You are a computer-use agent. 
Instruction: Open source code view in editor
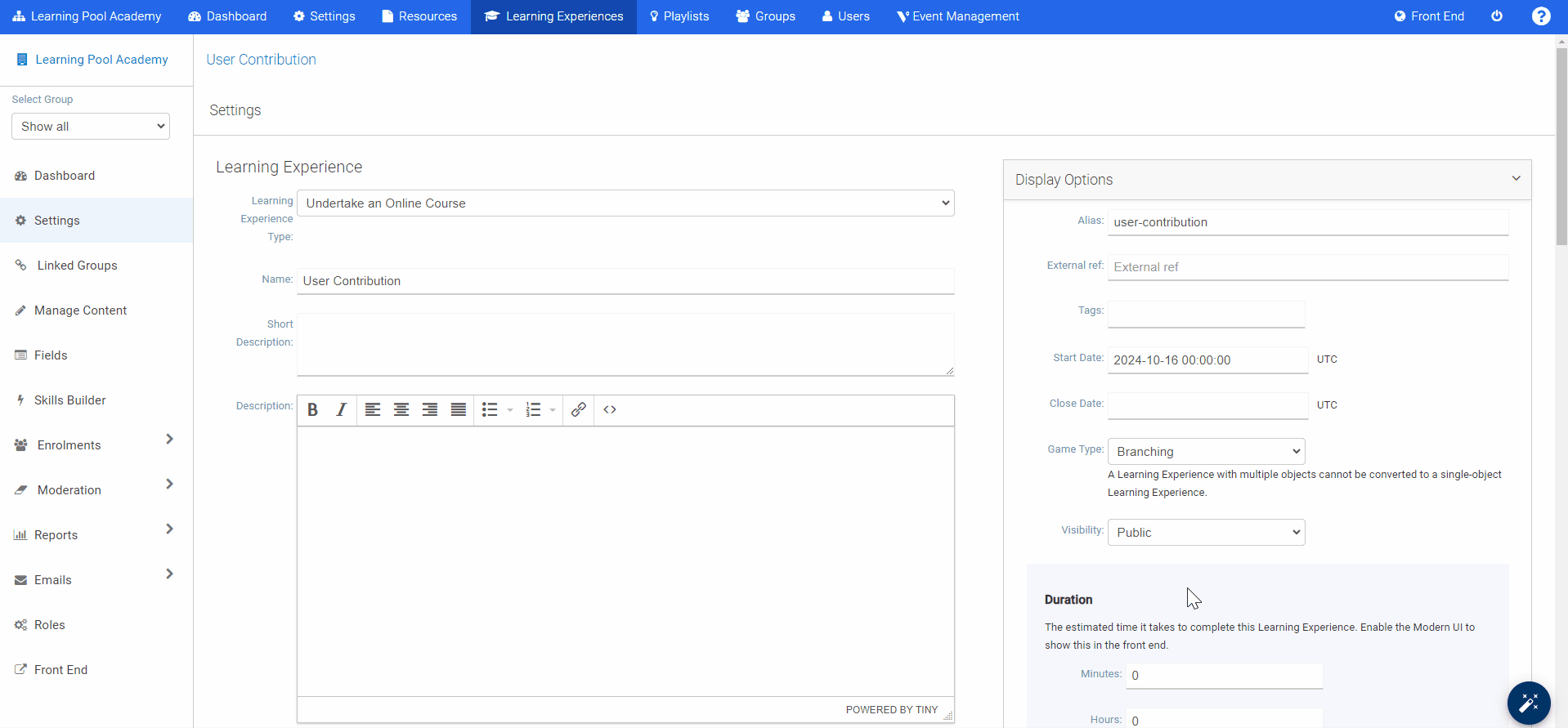coord(610,410)
